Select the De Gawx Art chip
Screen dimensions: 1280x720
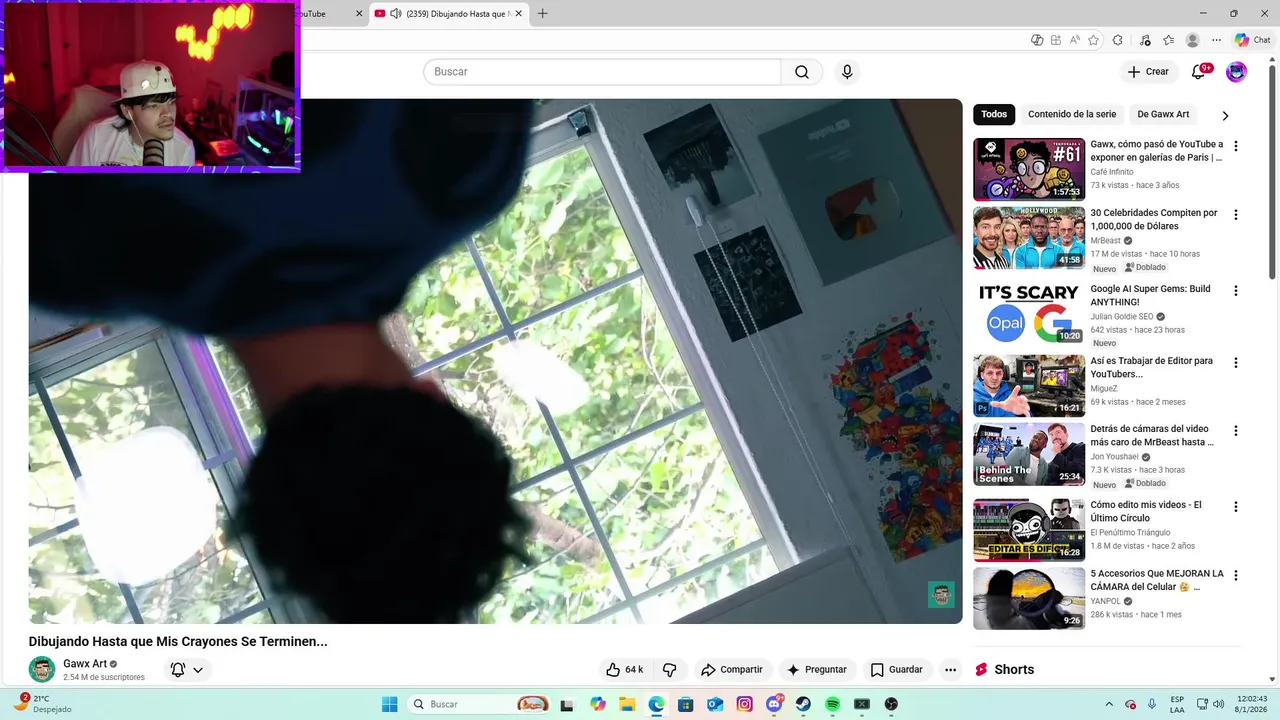[1163, 114]
